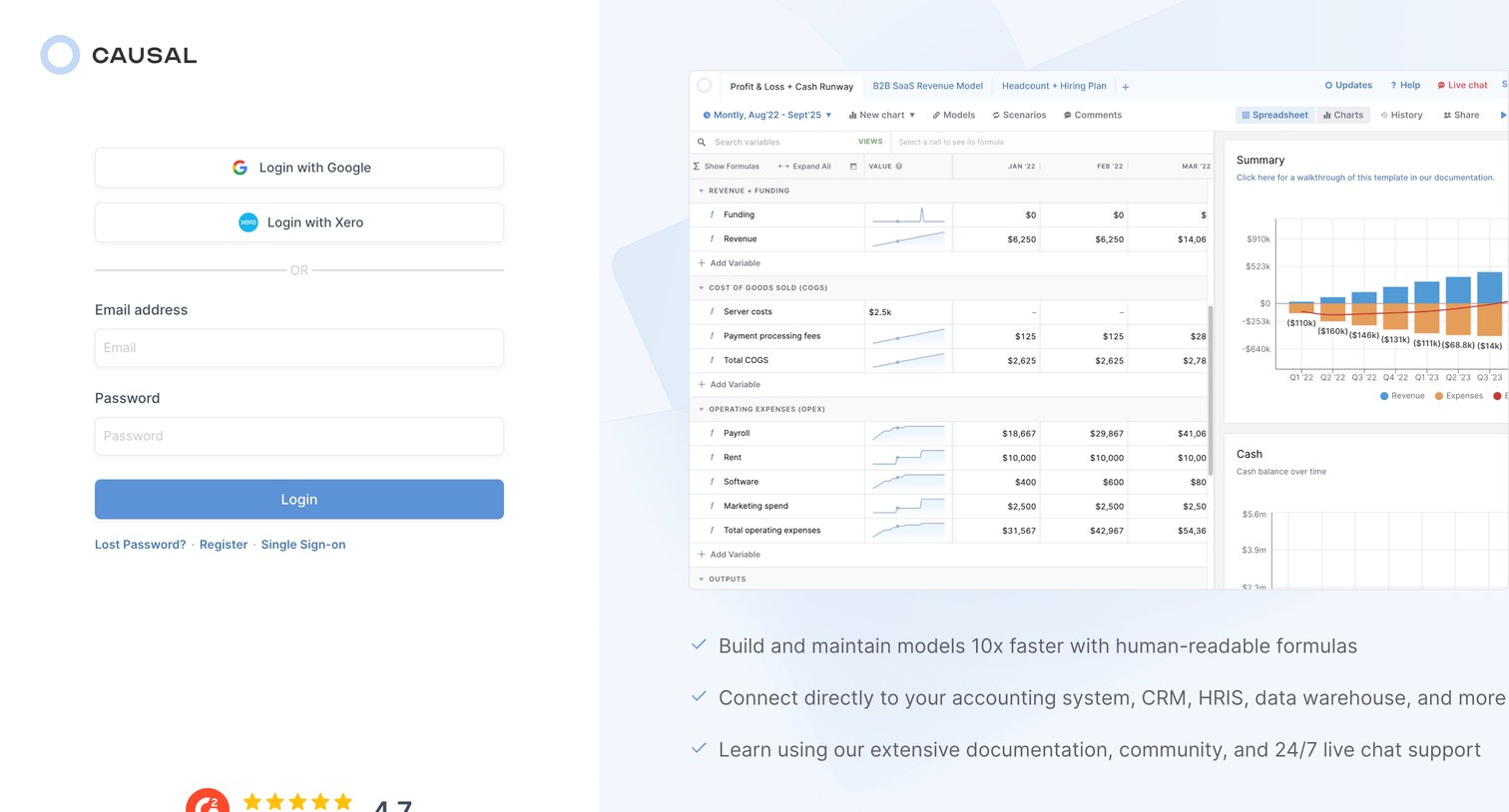Image resolution: width=1509 pixels, height=812 pixels.
Task: Click the help icon beside the VALUE header
Action: pos(899,167)
